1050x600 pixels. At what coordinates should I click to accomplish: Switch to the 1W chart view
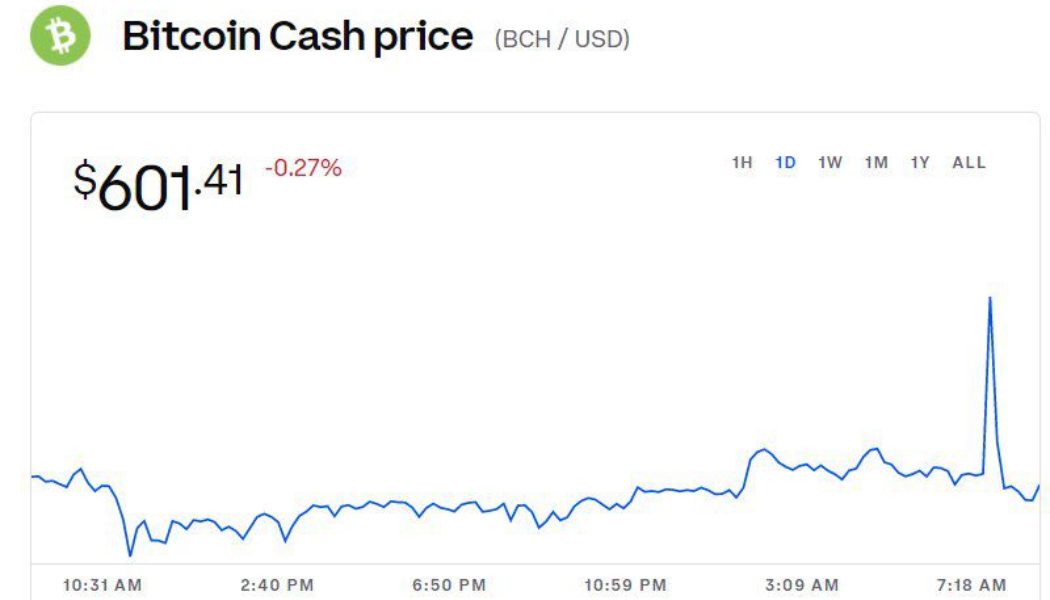pyautogui.click(x=829, y=162)
